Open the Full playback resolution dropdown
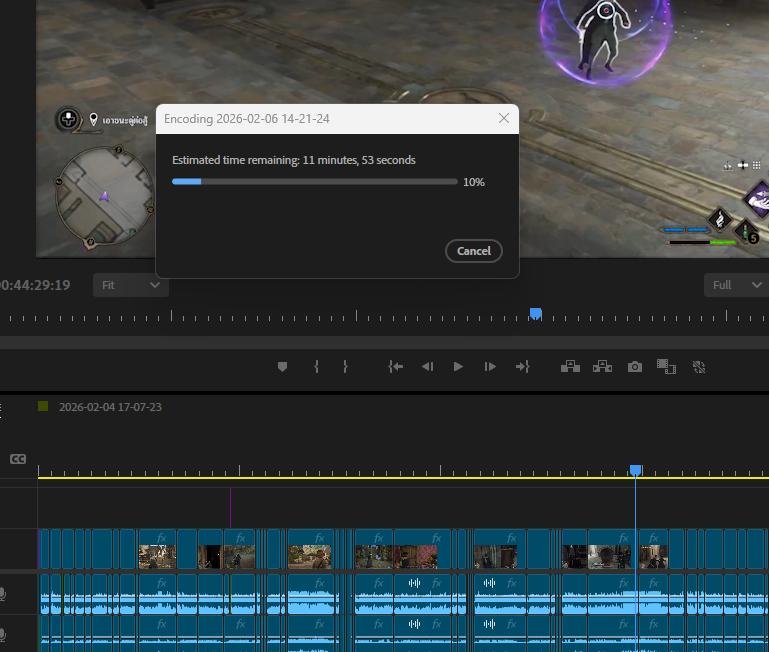Viewport: 769px width, 652px height. tap(737, 285)
